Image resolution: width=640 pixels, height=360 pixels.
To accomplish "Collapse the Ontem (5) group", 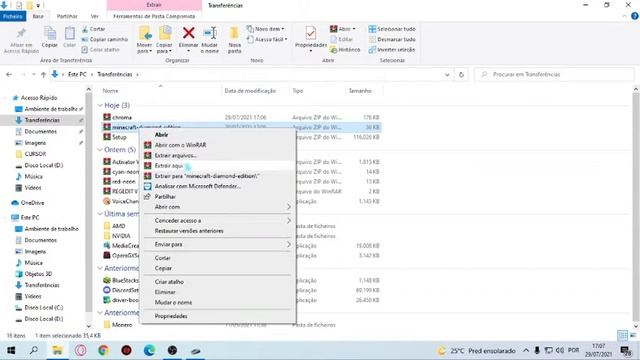I will pos(100,150).
